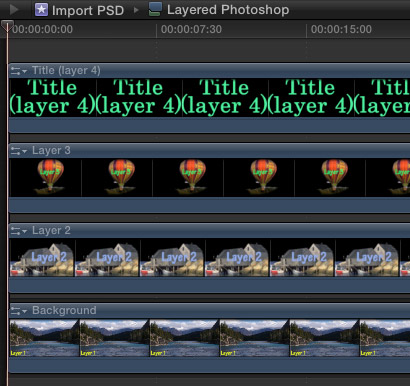The width and height of the screenshot is (410, 386).
Task: Click the playhead at start of timeline
Action: coord(7,26)
